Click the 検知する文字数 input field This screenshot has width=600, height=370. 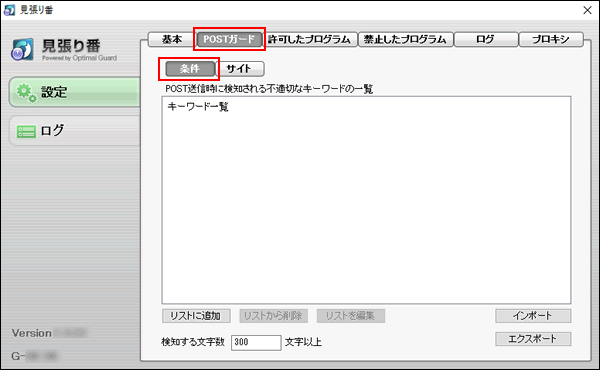256,342
